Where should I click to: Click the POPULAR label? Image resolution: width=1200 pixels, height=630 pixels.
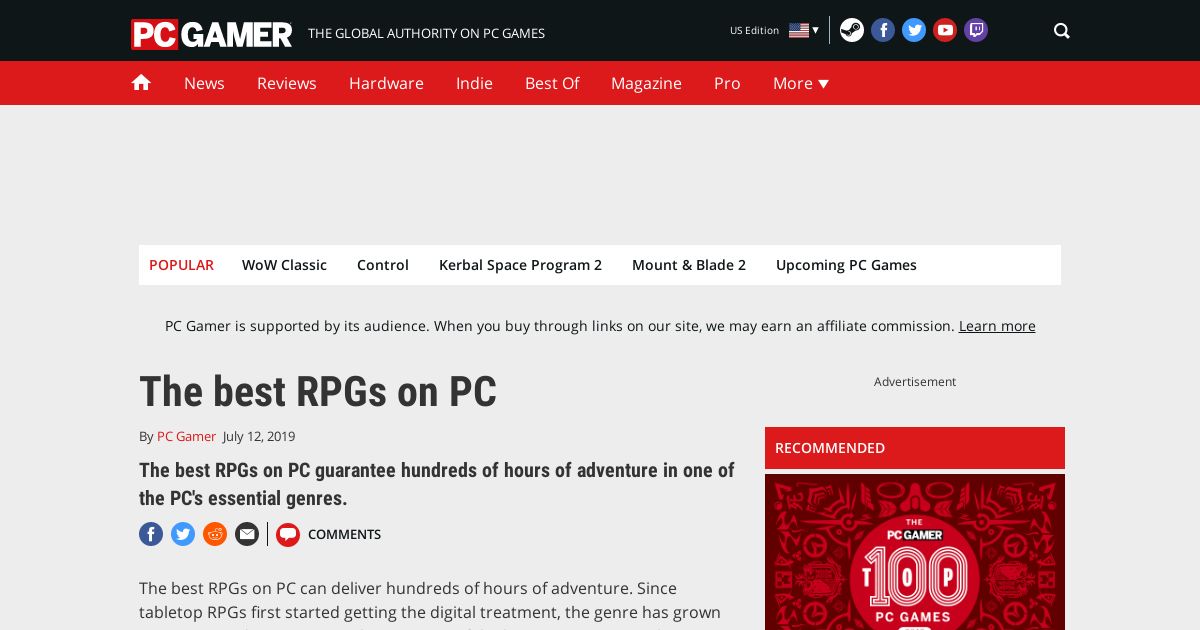click(181, 265)
